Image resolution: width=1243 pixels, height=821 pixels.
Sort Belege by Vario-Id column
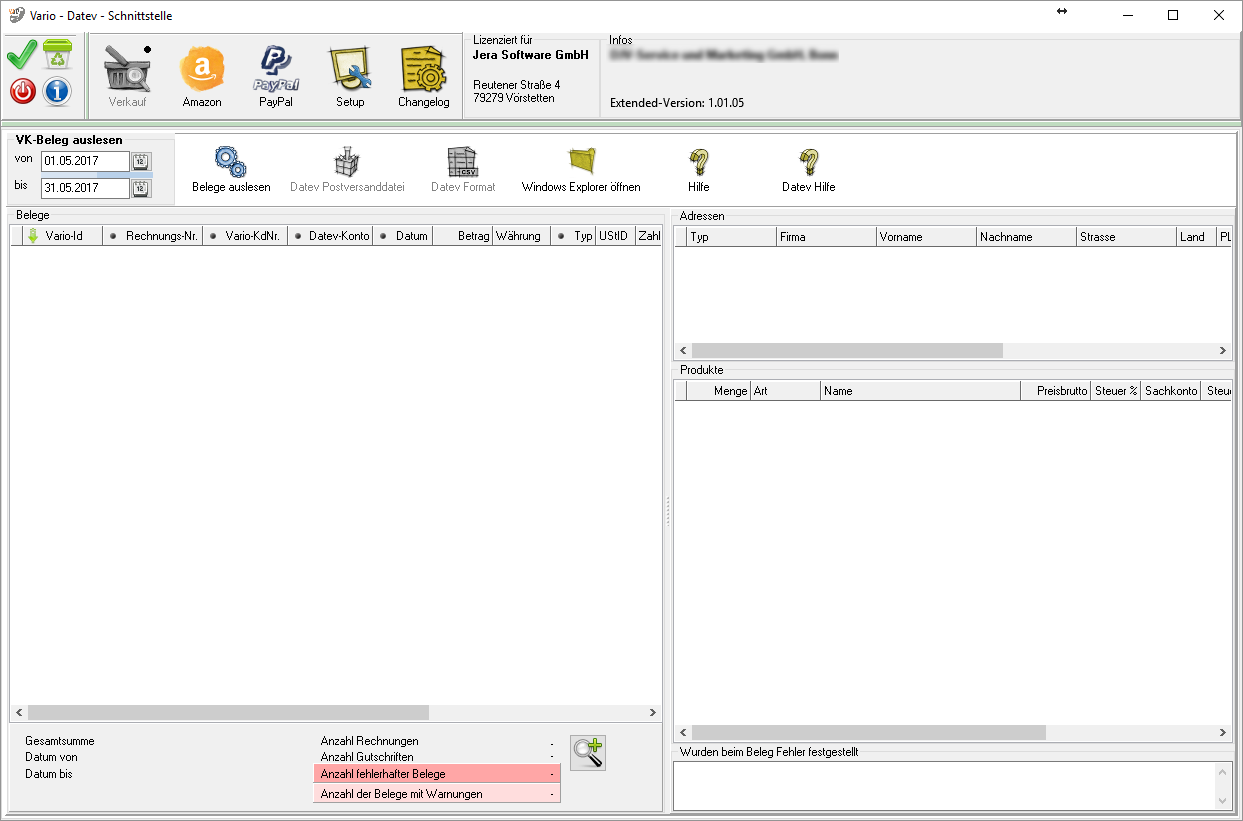pos(64,236)
